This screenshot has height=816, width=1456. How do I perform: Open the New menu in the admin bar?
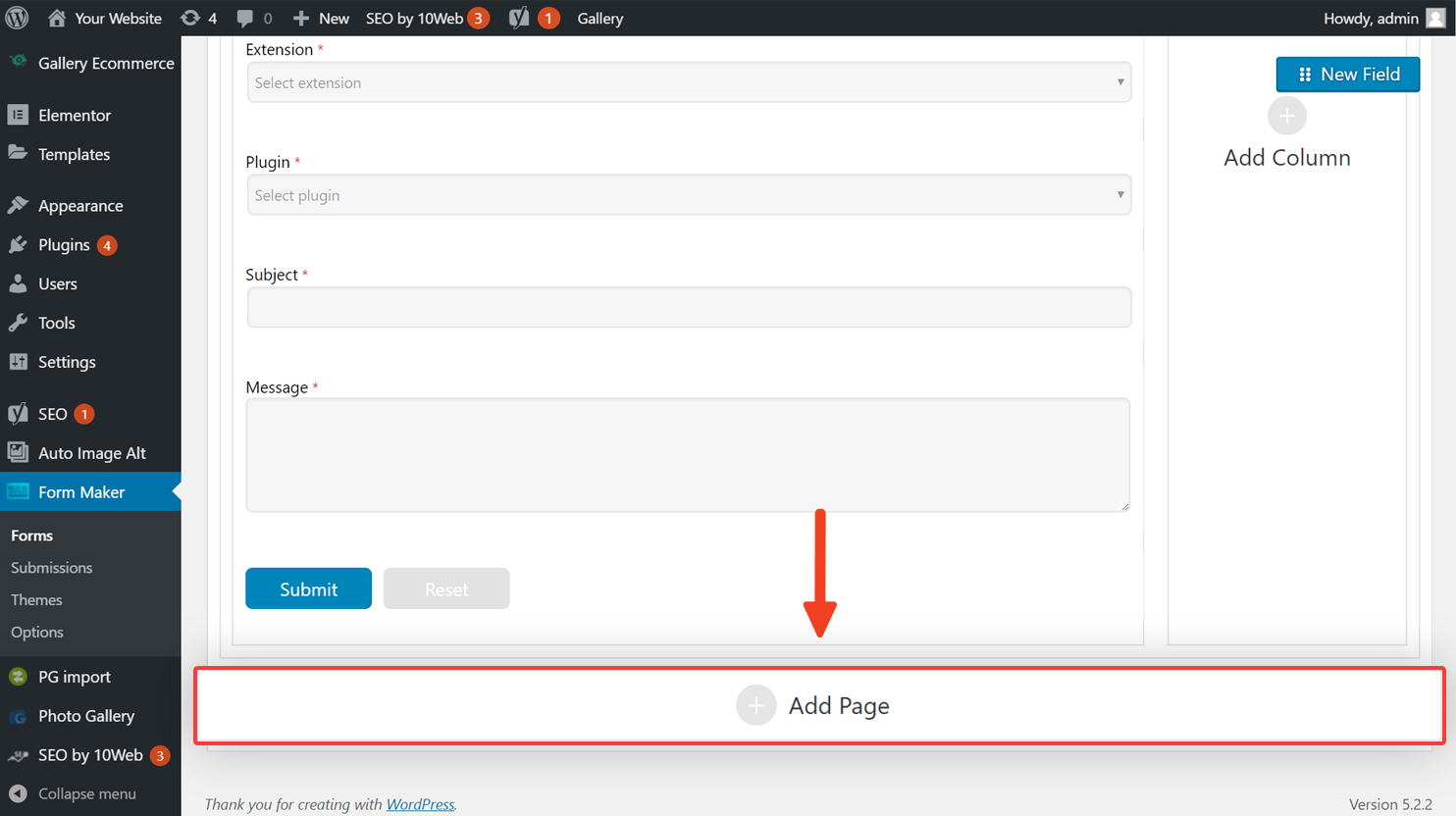click(320, 18)
